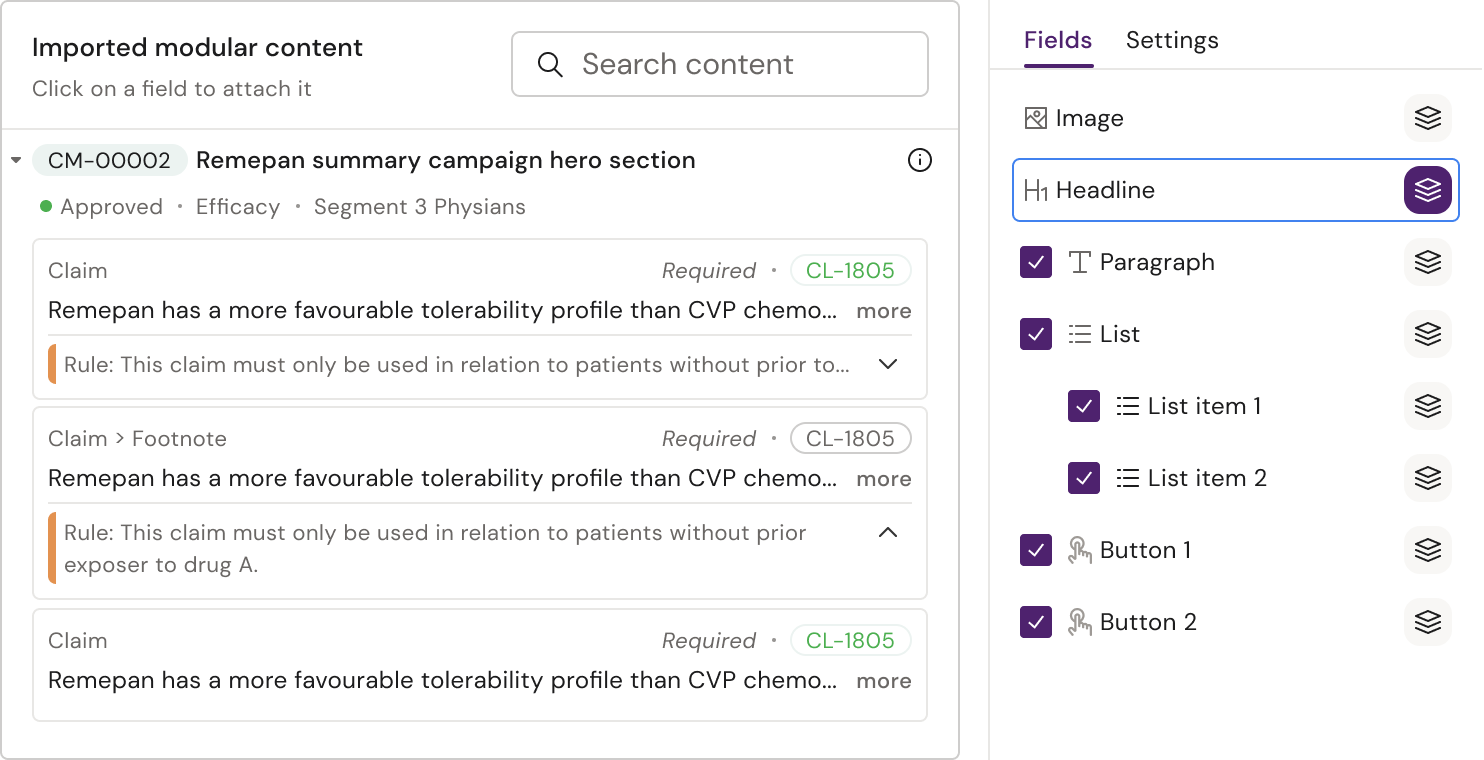Viewport: 1484px width, 760px height.
Task: Click "more" on the Claim > Footnote text
Action: [884, 479]
